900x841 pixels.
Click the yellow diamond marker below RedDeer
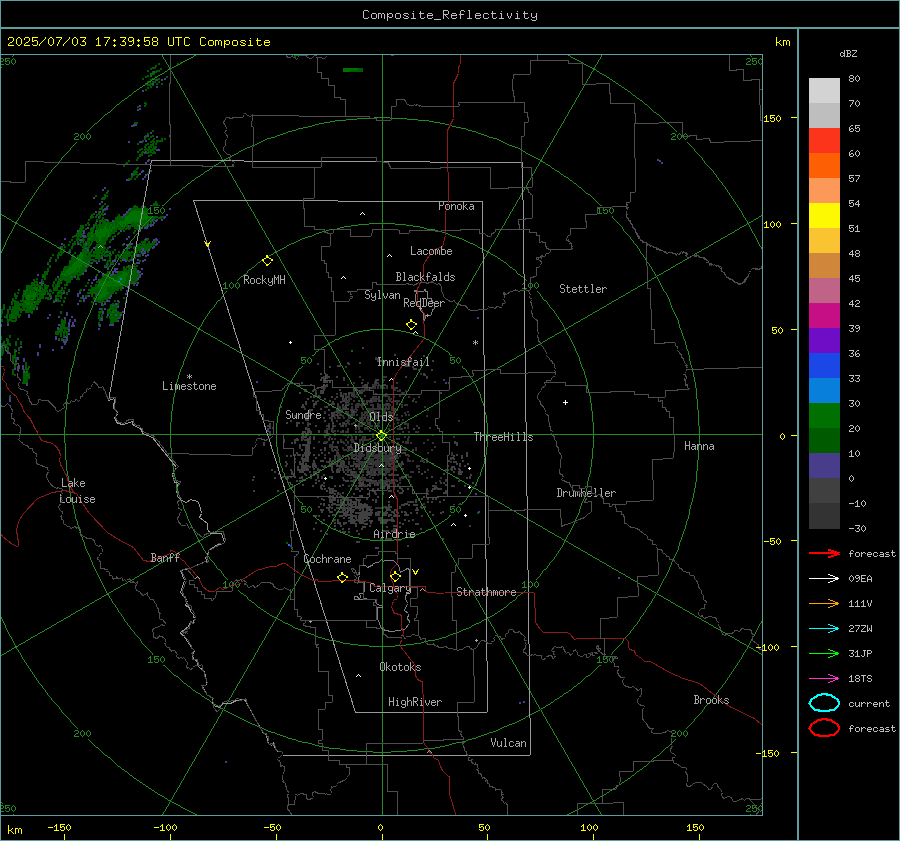[x=412, y=325]
